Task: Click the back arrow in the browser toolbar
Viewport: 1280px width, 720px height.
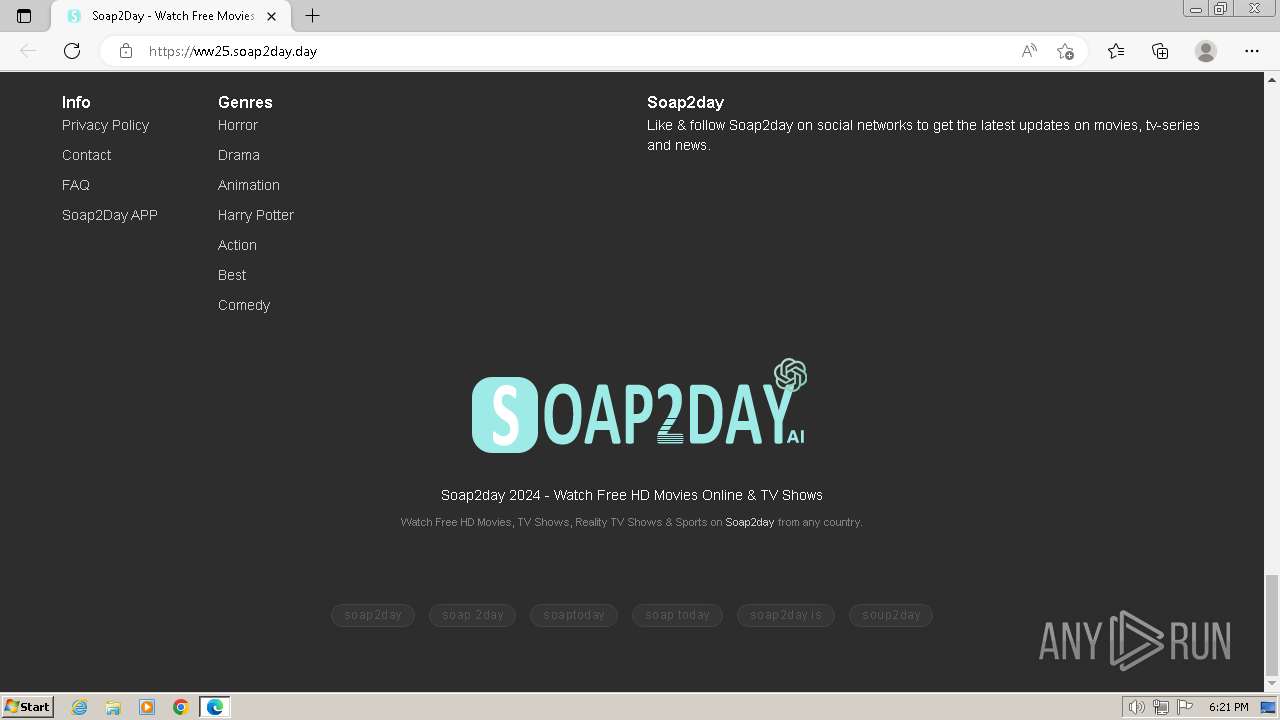Action: 28,51
